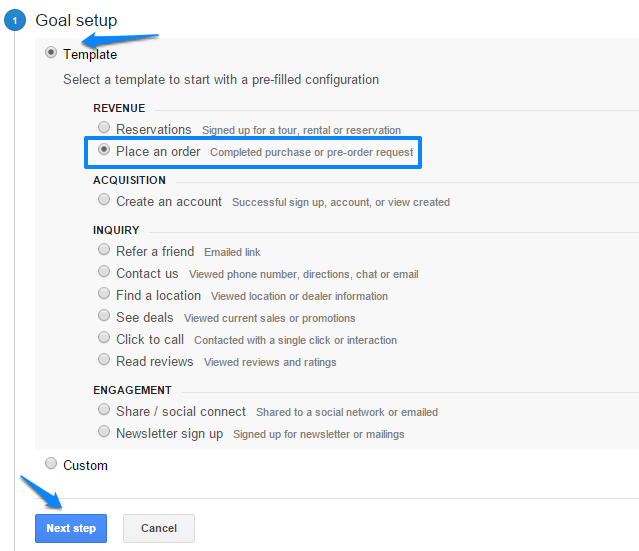The image size is (639, 551).
Task: Click the Next step button
Action: [x=71, y=528]
